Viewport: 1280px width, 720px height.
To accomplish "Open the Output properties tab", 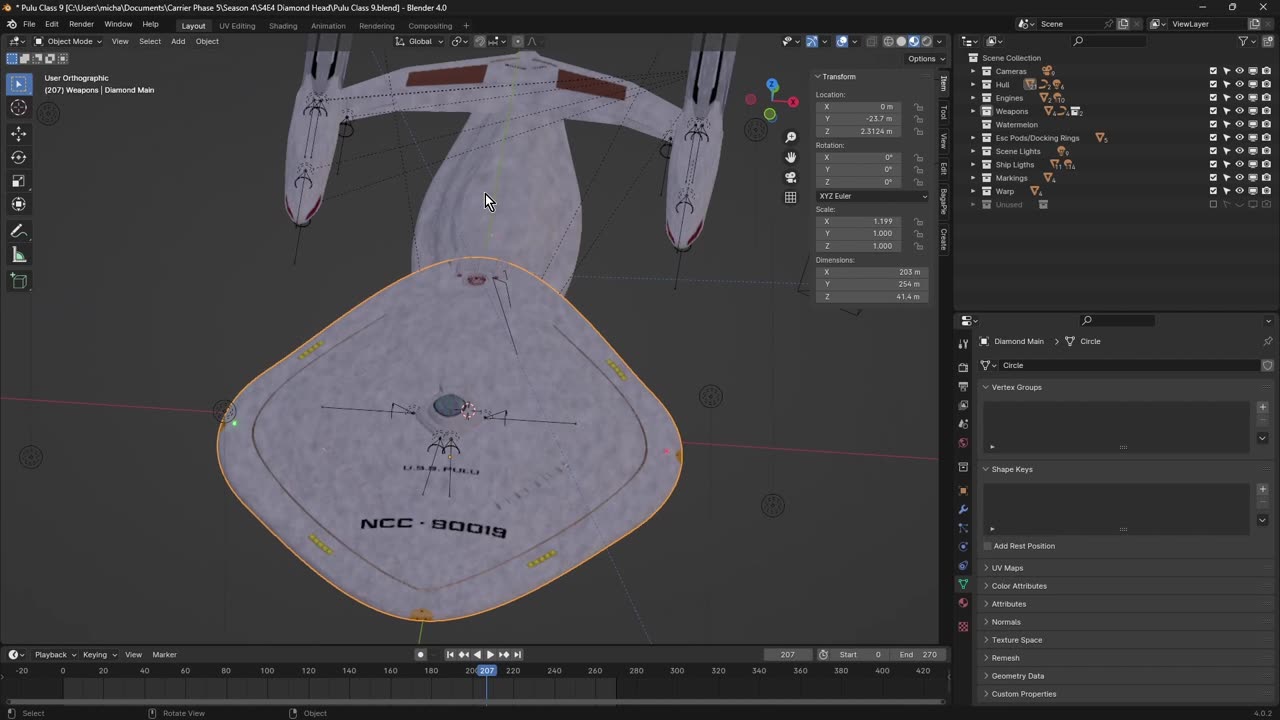I will (963, 386).
